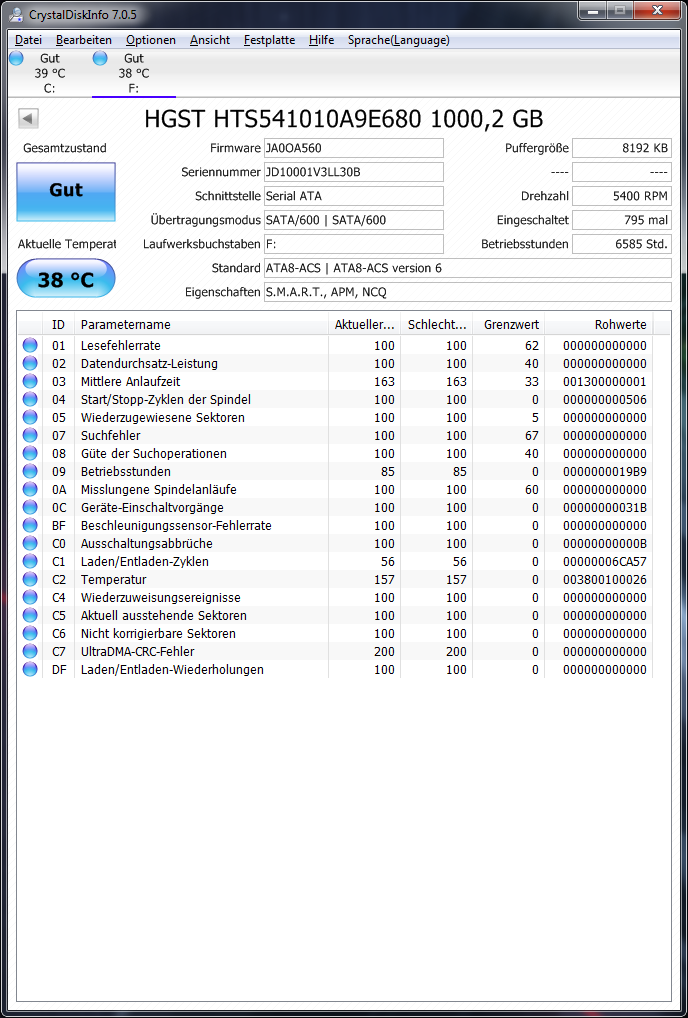
Task: Click the Schlecht column header
Action: coord(436,325)
